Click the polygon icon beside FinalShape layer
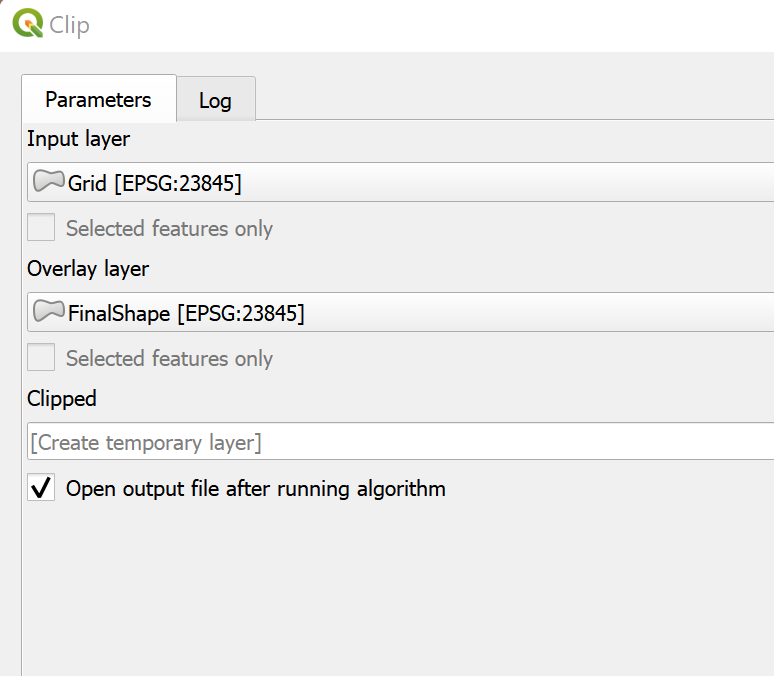The width and height of the screenshot is (774, 676). (49, 312)
